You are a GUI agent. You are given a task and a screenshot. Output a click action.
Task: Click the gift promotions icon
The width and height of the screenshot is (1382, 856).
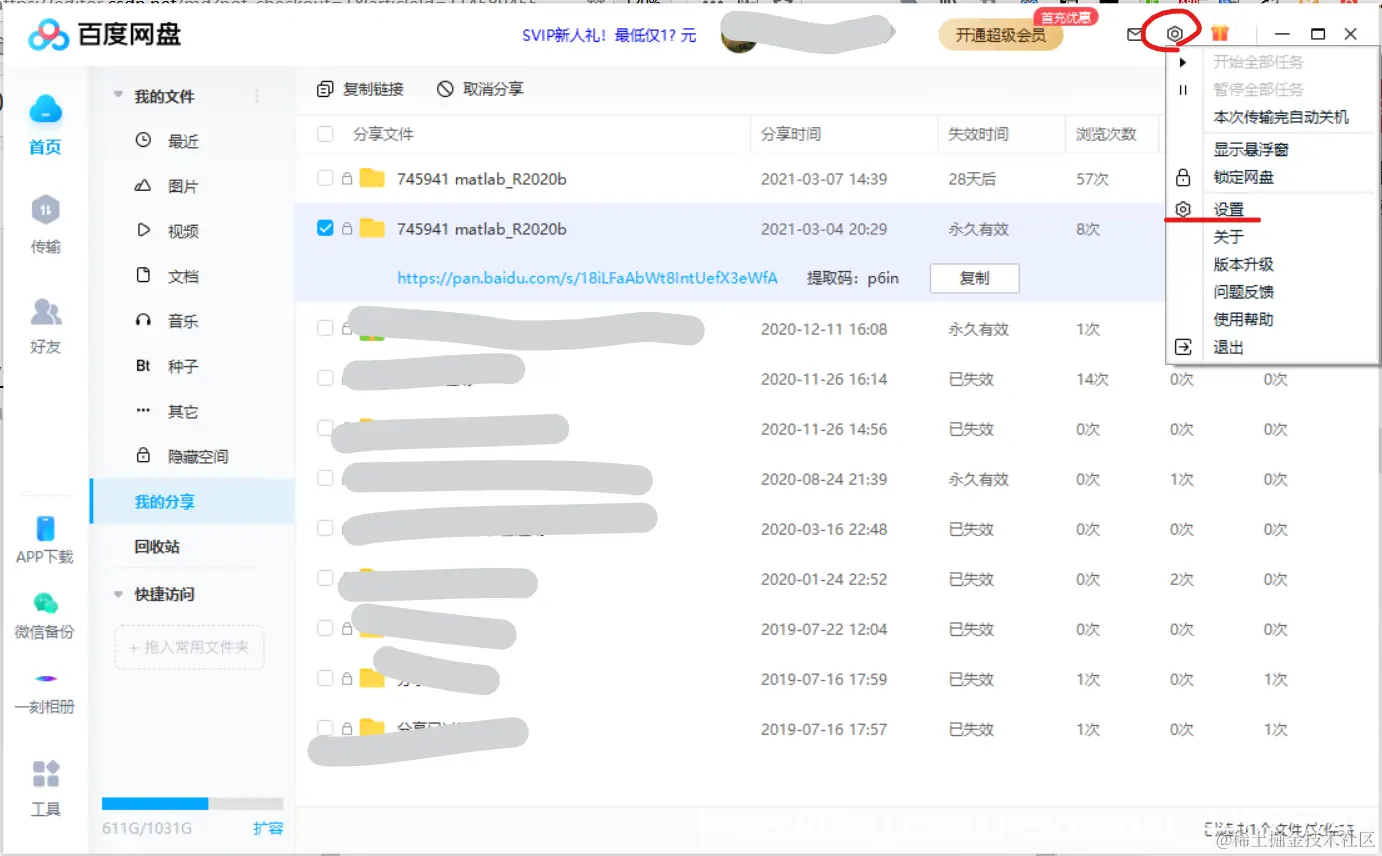1219,33
